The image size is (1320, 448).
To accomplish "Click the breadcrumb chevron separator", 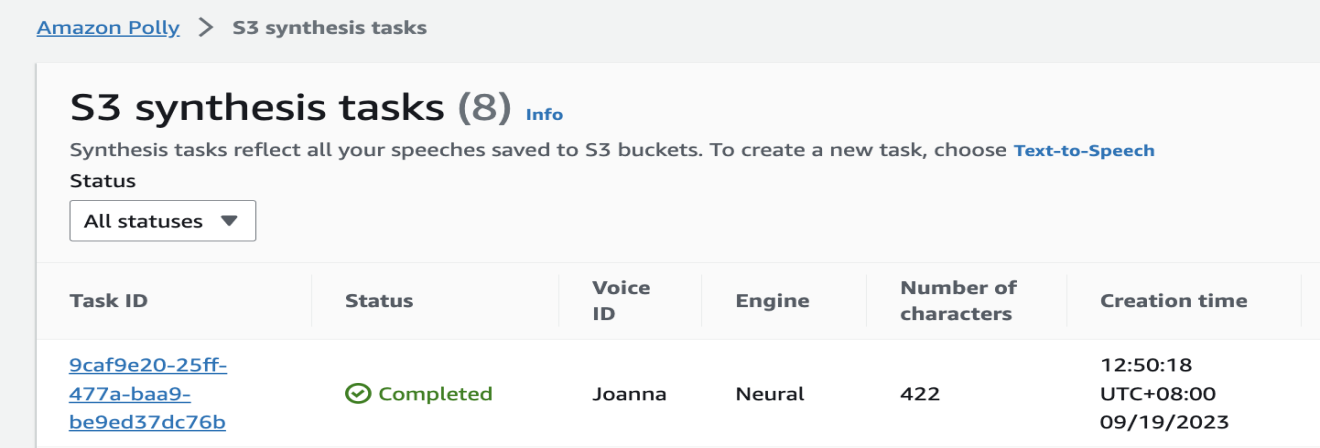I will (x=206, y=28).
